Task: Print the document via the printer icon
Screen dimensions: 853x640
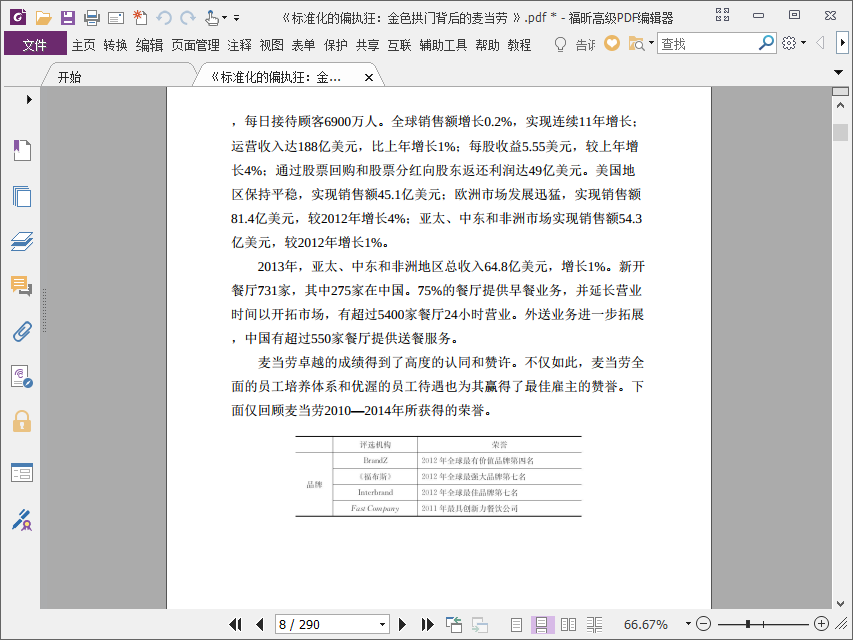Action: click(x=91, y=18)
